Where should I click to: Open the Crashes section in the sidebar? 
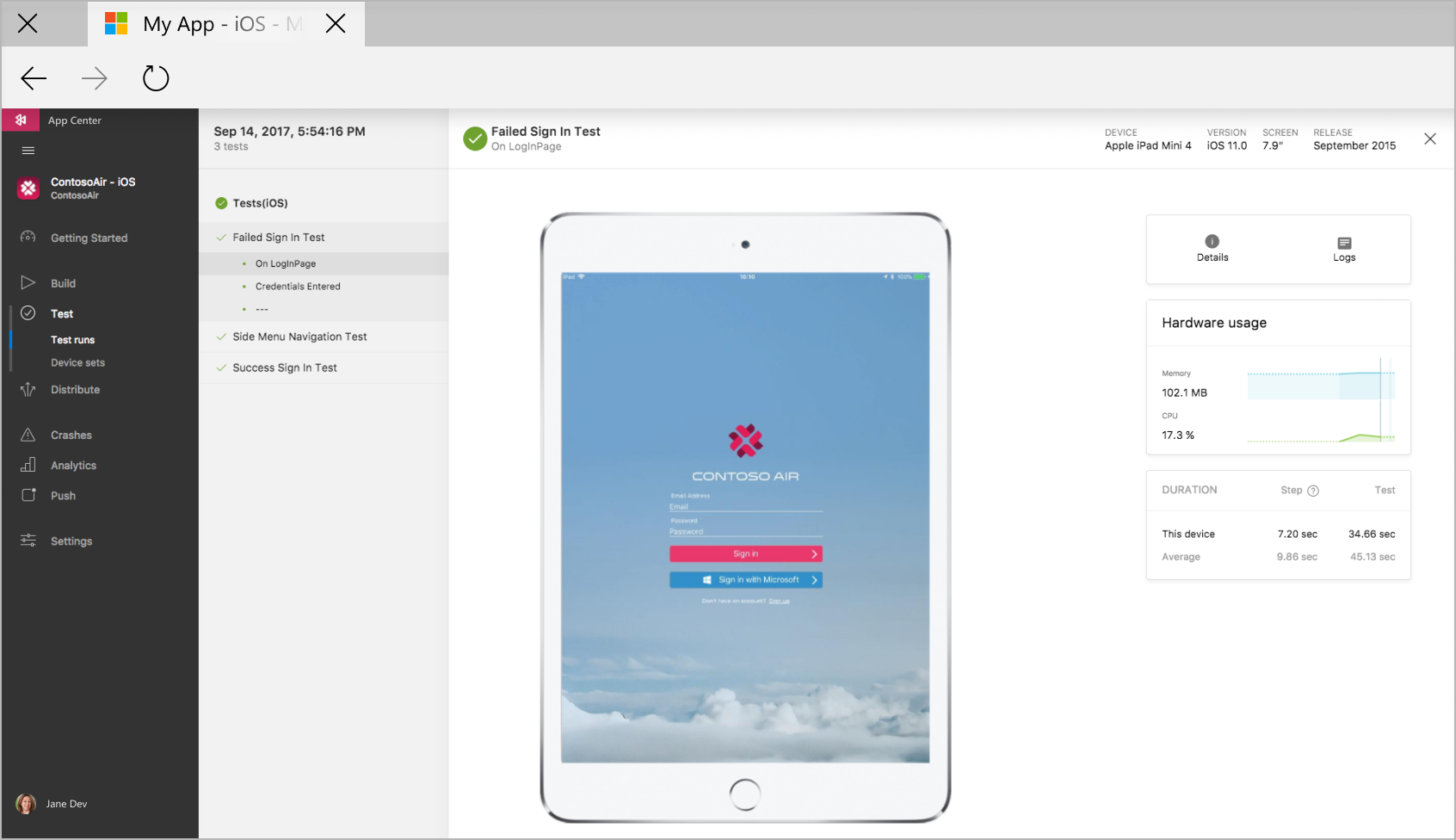click(x=71, y=435)
